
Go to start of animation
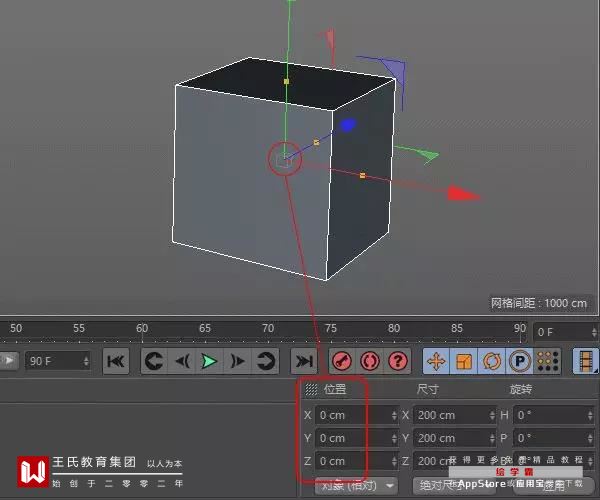point(116,361)
